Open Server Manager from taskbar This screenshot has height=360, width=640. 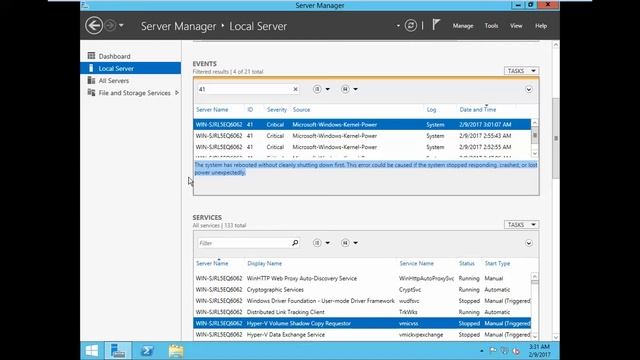[x=118, y=351]
